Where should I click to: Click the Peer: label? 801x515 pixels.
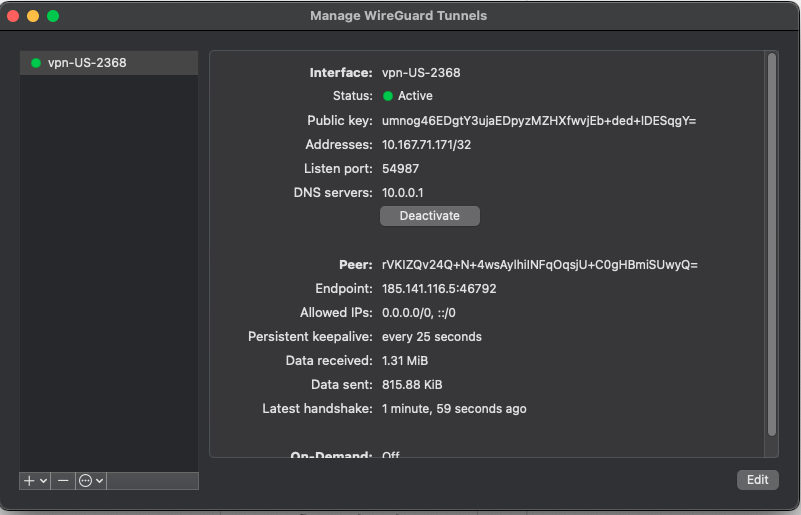tap(356, 265)
